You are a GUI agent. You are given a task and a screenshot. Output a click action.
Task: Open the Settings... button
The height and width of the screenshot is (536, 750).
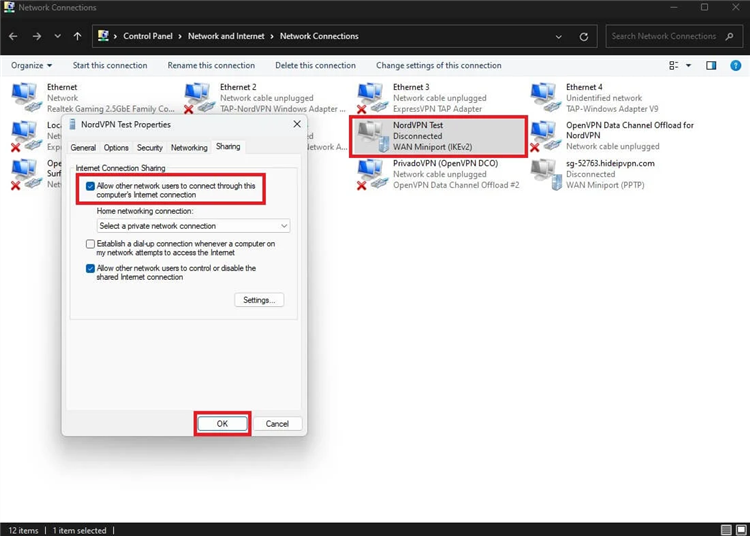pos(259,300)
